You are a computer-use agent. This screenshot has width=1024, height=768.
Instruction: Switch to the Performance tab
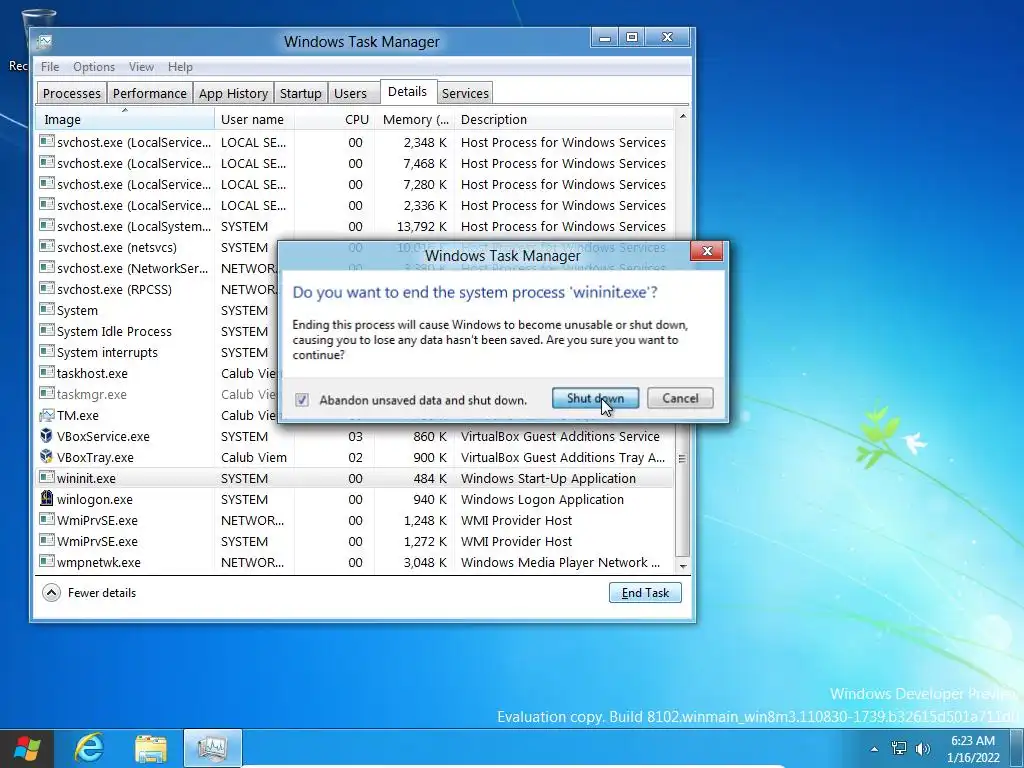click(x=150, y=93)
